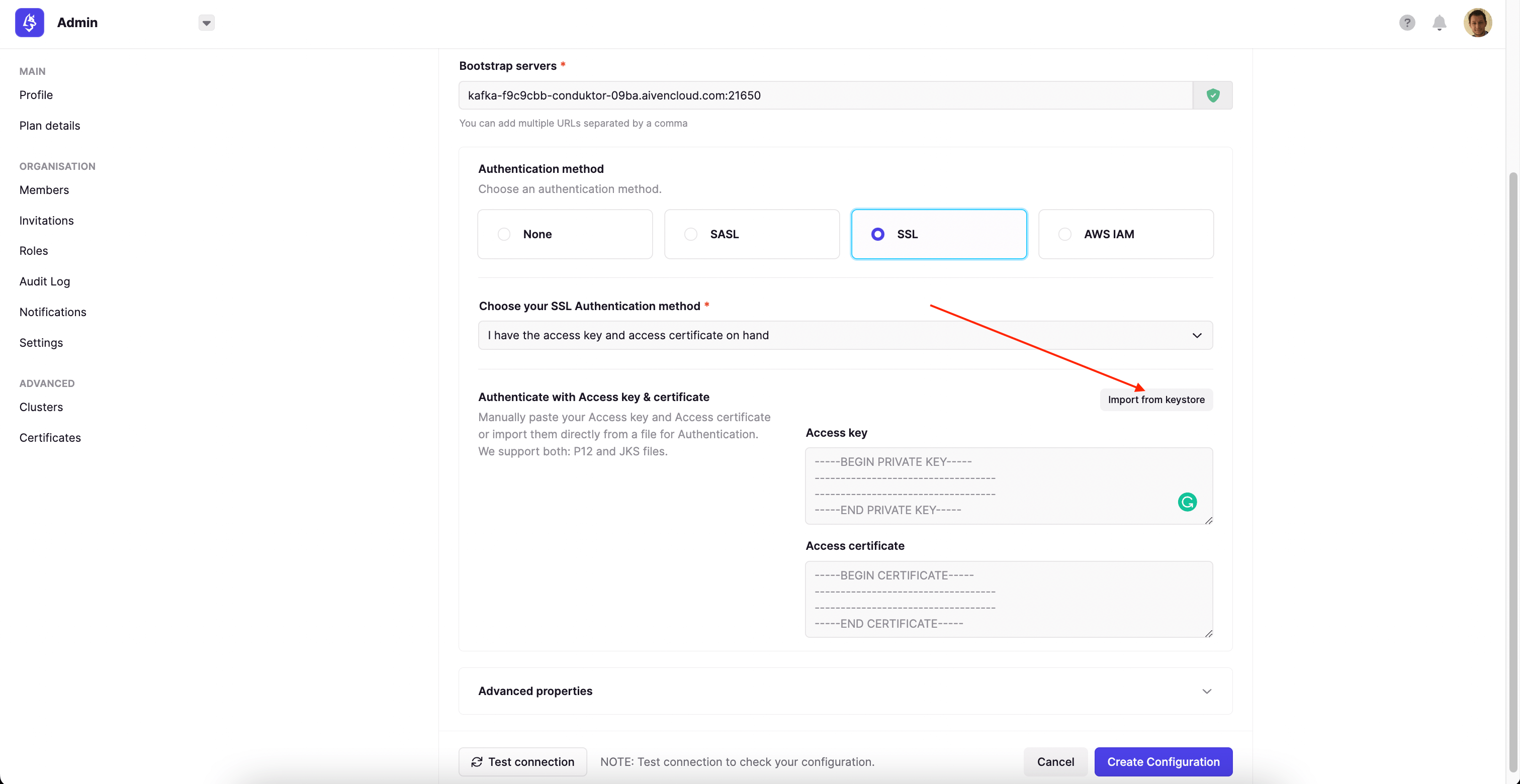Open the Admin switcher dropdown arrow

207,23
